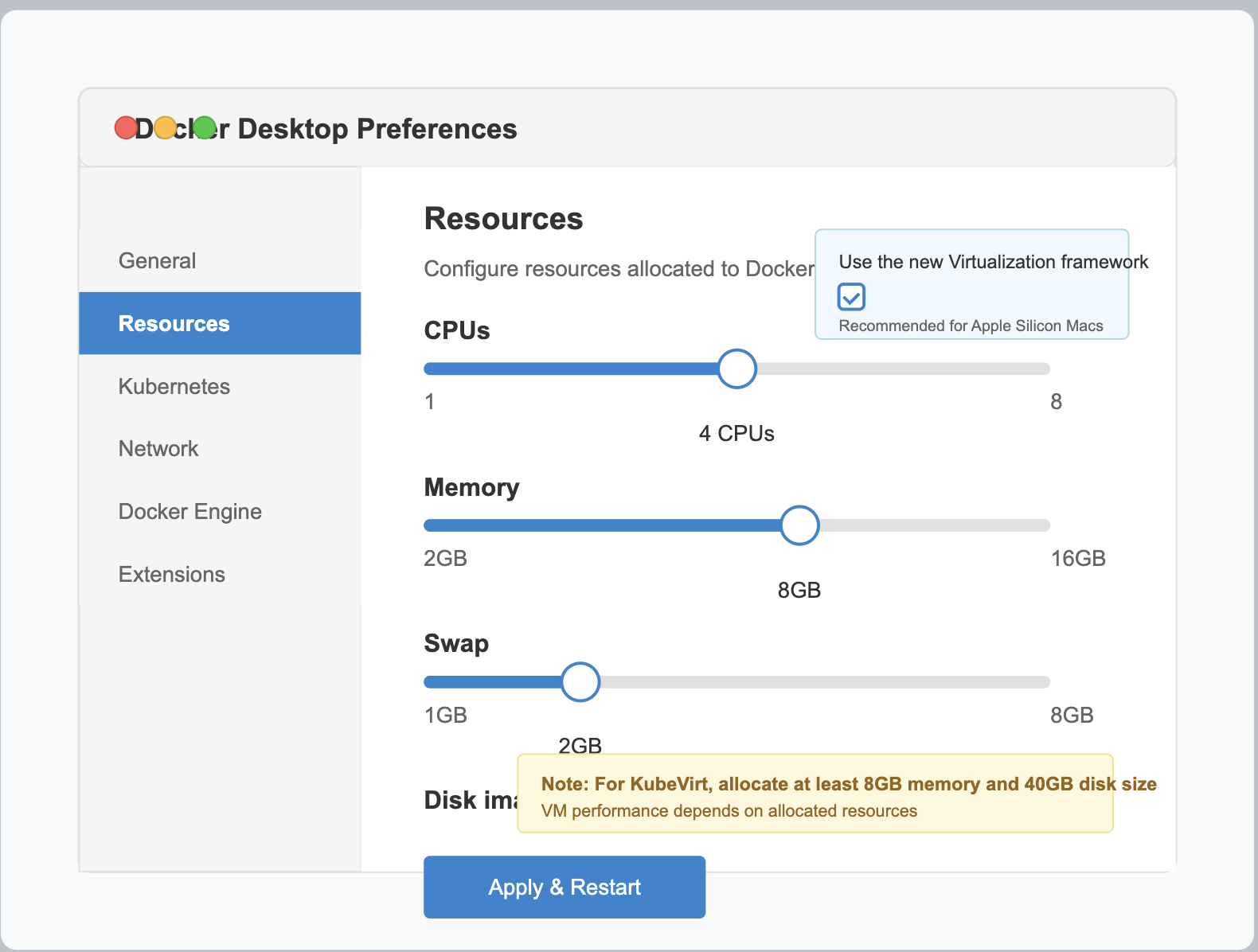Switch to the Network section
Screen dimensions: 1258x952
(220, 448)
